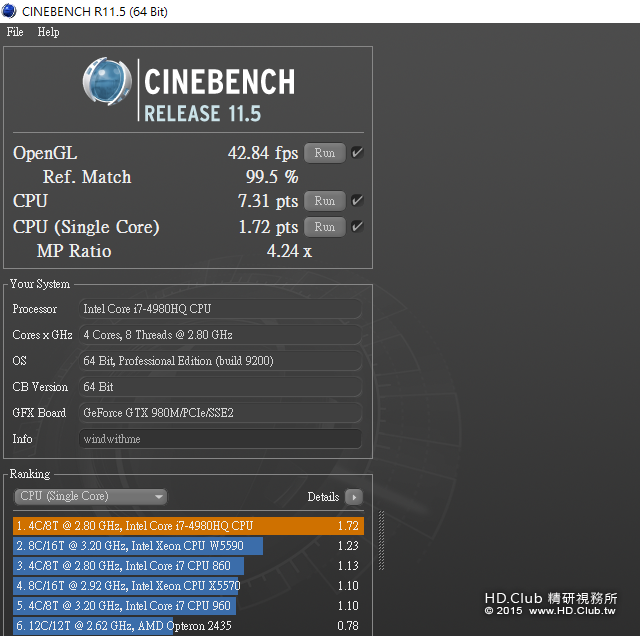
Task: Toggle the OpenGL test checkbox
Action: pyautogui.click(x=357, y=153)
